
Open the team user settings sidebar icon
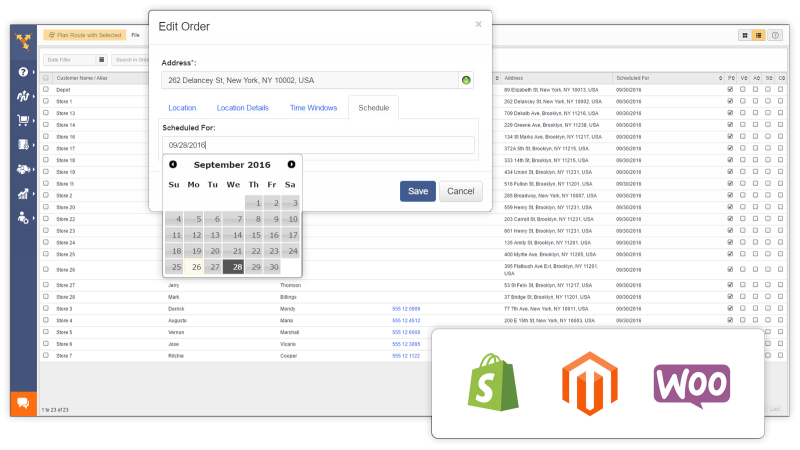coord(23,218)
